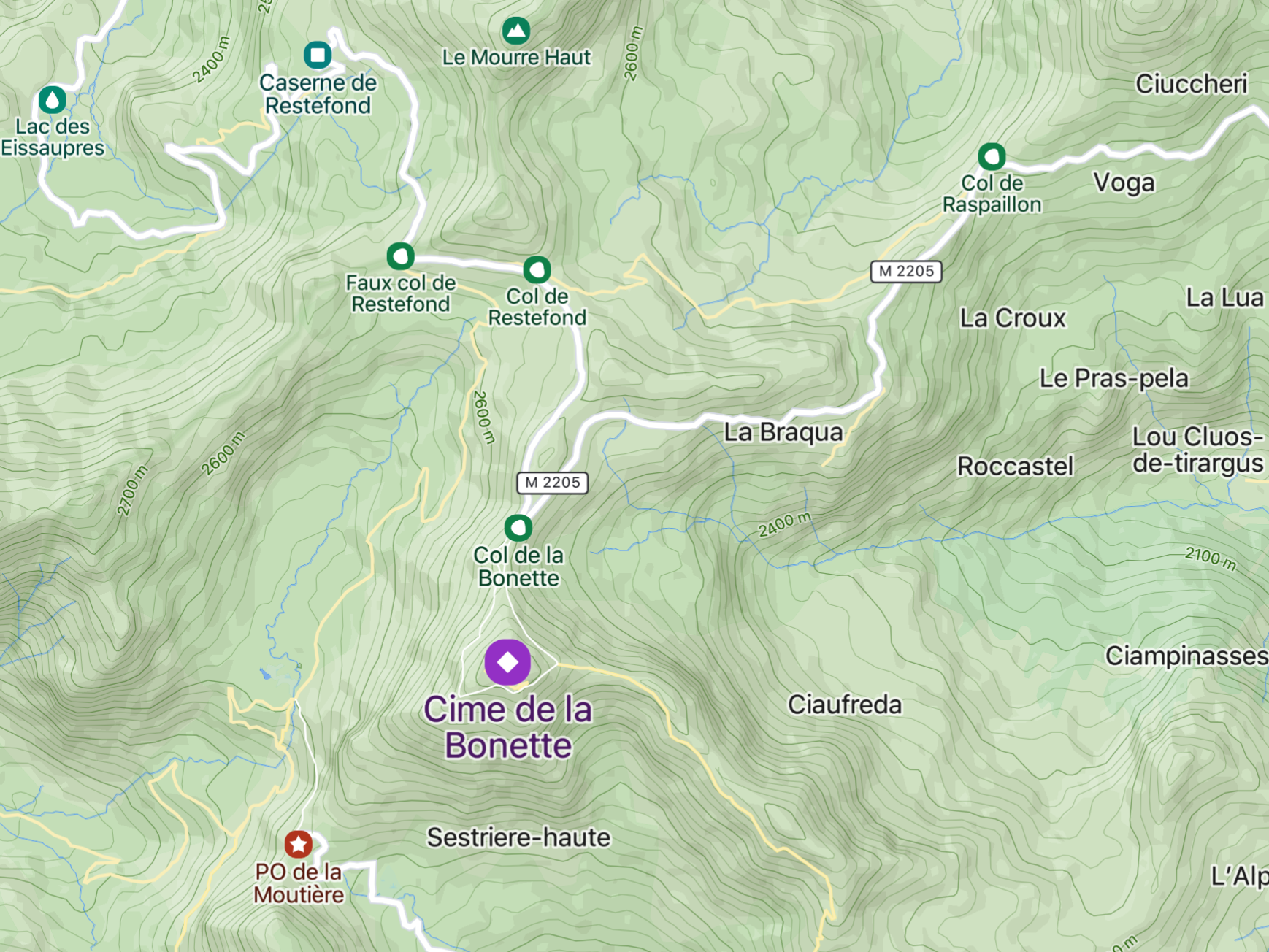Image resolution: width=1269 pixels, height=952 pixels.
Task: Select the purple Cime de la Bonette marker
Action: [507, 662]
